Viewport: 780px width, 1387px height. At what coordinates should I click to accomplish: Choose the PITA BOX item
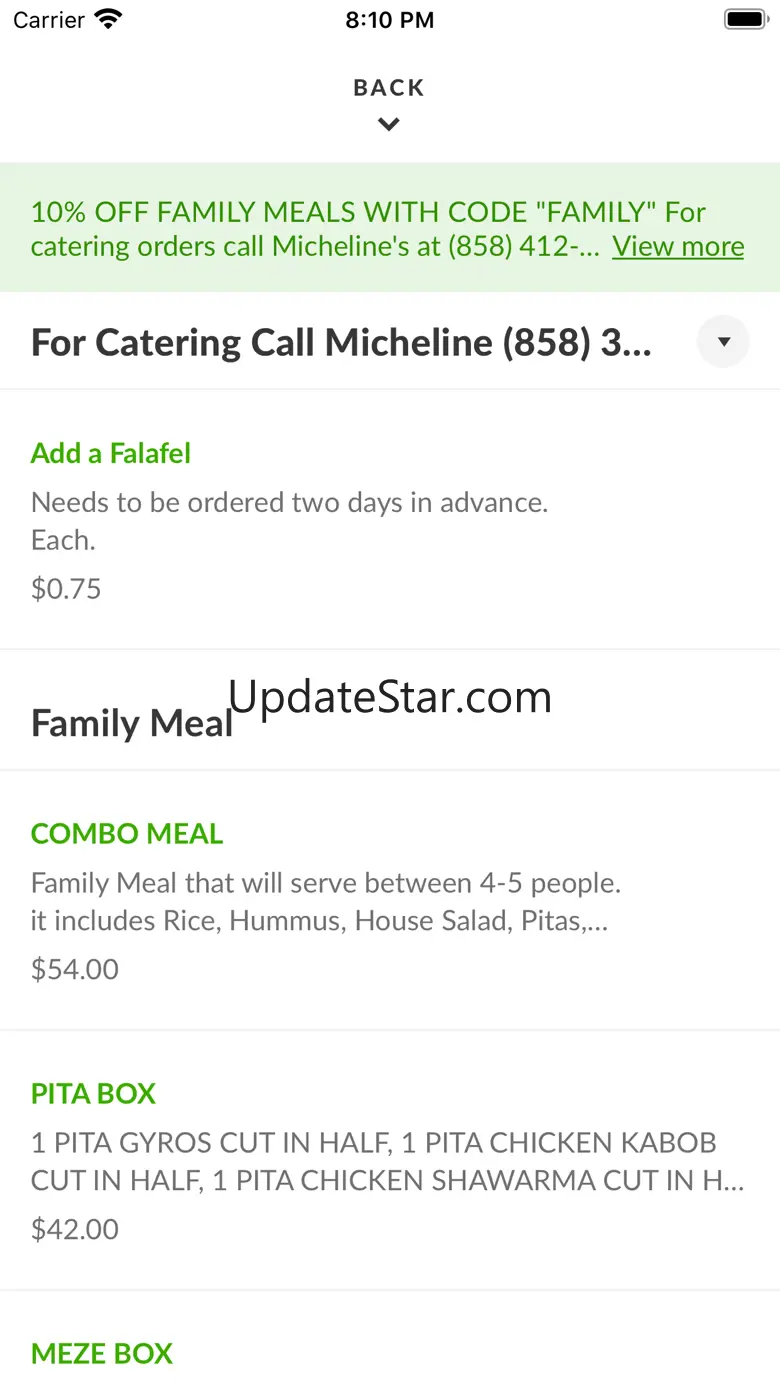pyautogui.click(x=94, y=1093)
